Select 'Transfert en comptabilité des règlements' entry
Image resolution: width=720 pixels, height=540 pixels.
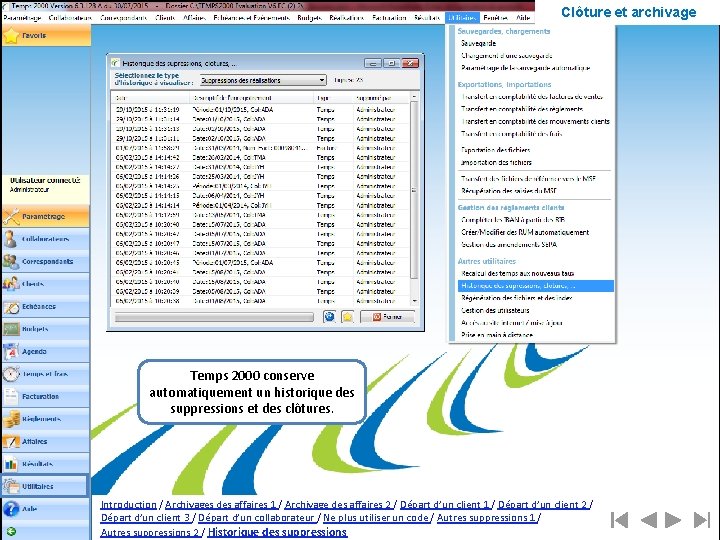522,109
